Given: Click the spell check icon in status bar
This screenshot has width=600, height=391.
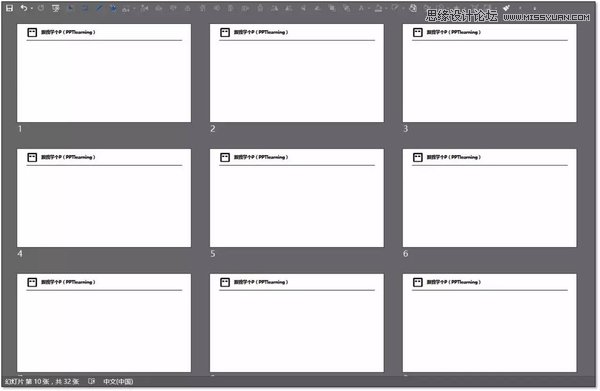Looking at the screenshot, I should tap(91, 381).
